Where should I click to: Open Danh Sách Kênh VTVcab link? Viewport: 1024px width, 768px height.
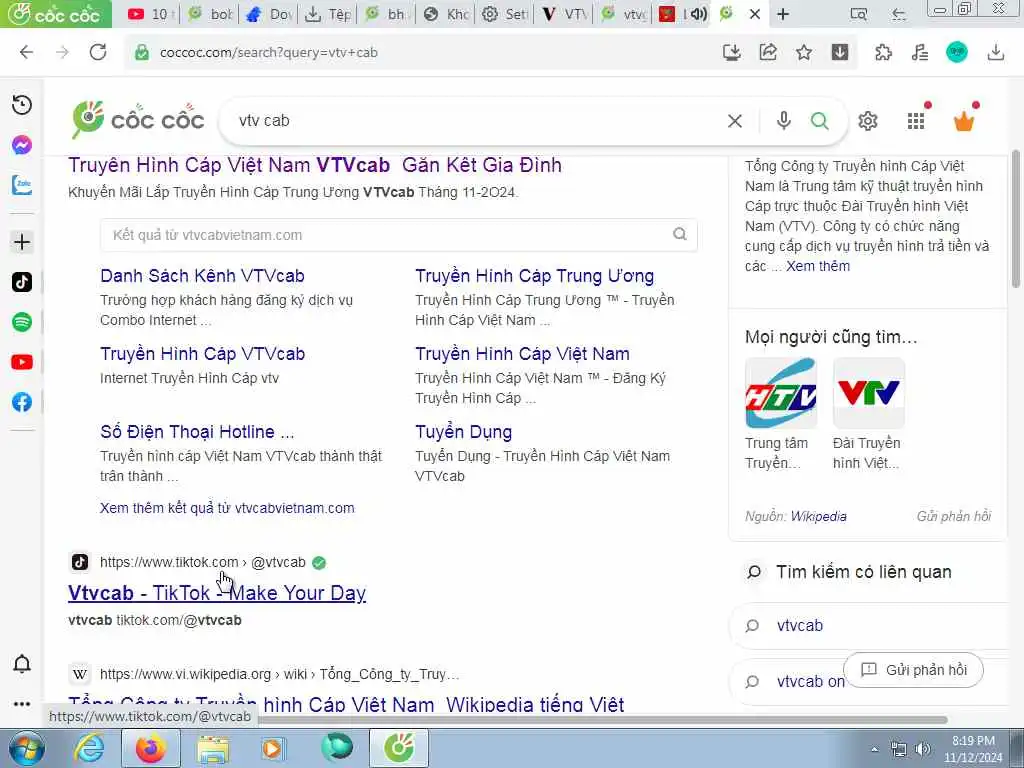tap(202, 276)
